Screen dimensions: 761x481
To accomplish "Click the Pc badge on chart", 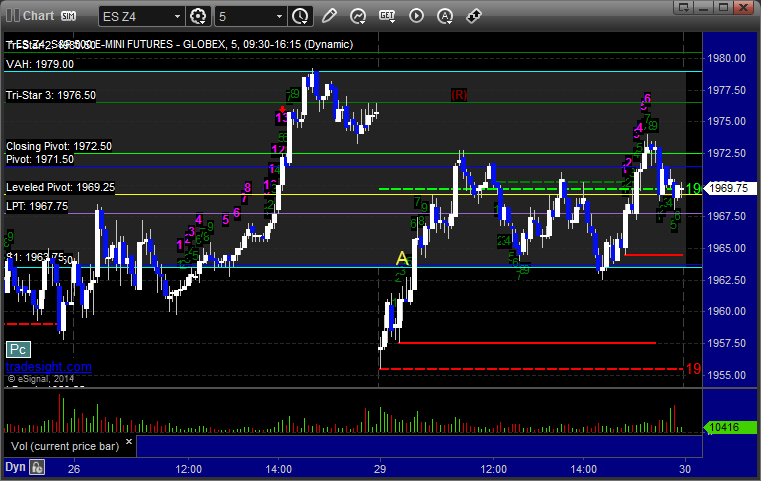I will point(18,349).
